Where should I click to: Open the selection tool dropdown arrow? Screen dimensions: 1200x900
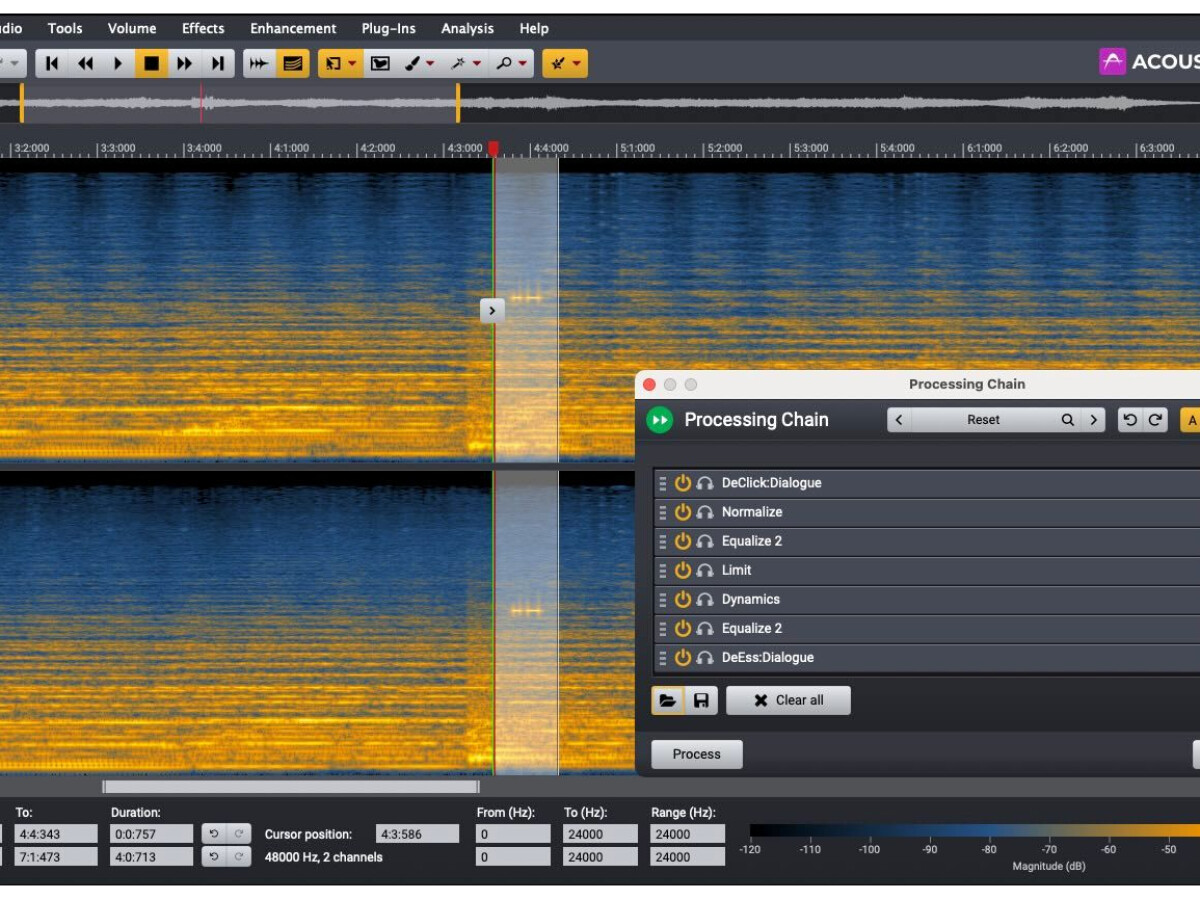352,64
